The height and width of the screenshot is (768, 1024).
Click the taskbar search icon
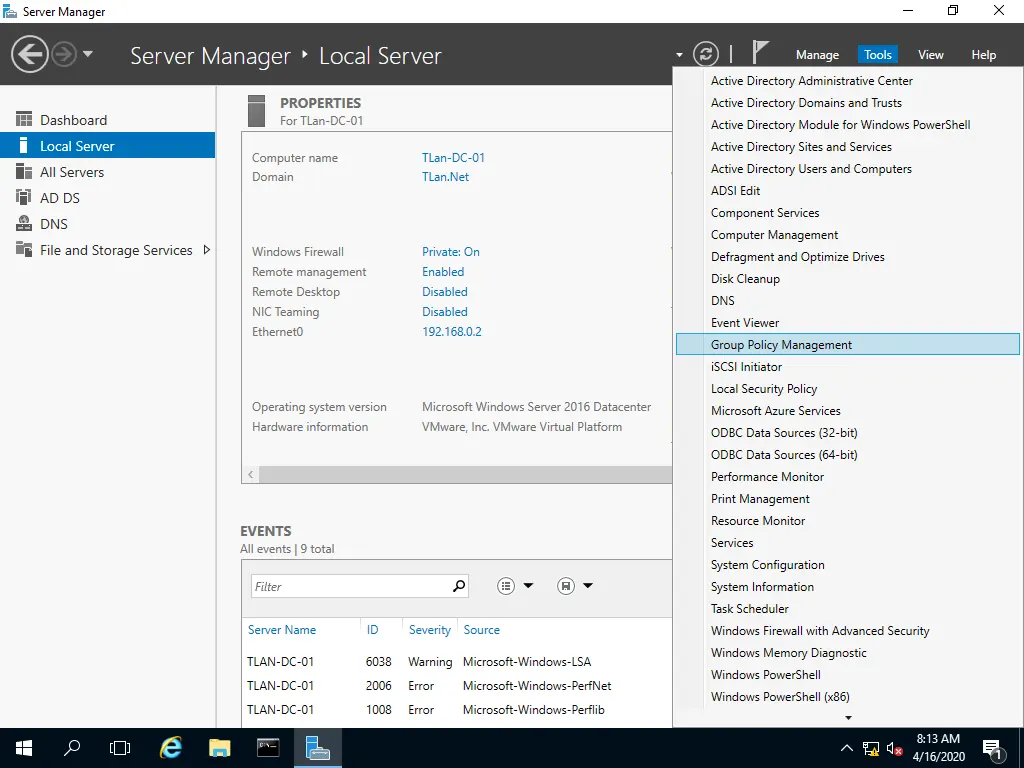(72, 748)
